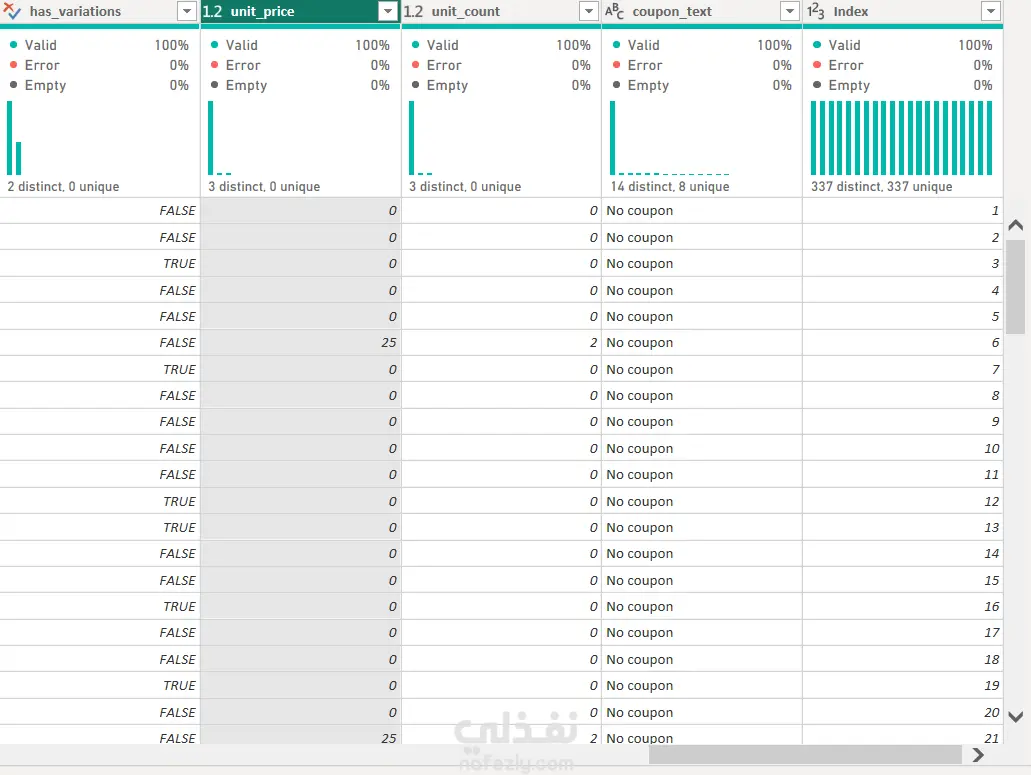Open the unit_count column filter dropdown

pyautogui.click(x=589, y=11)
